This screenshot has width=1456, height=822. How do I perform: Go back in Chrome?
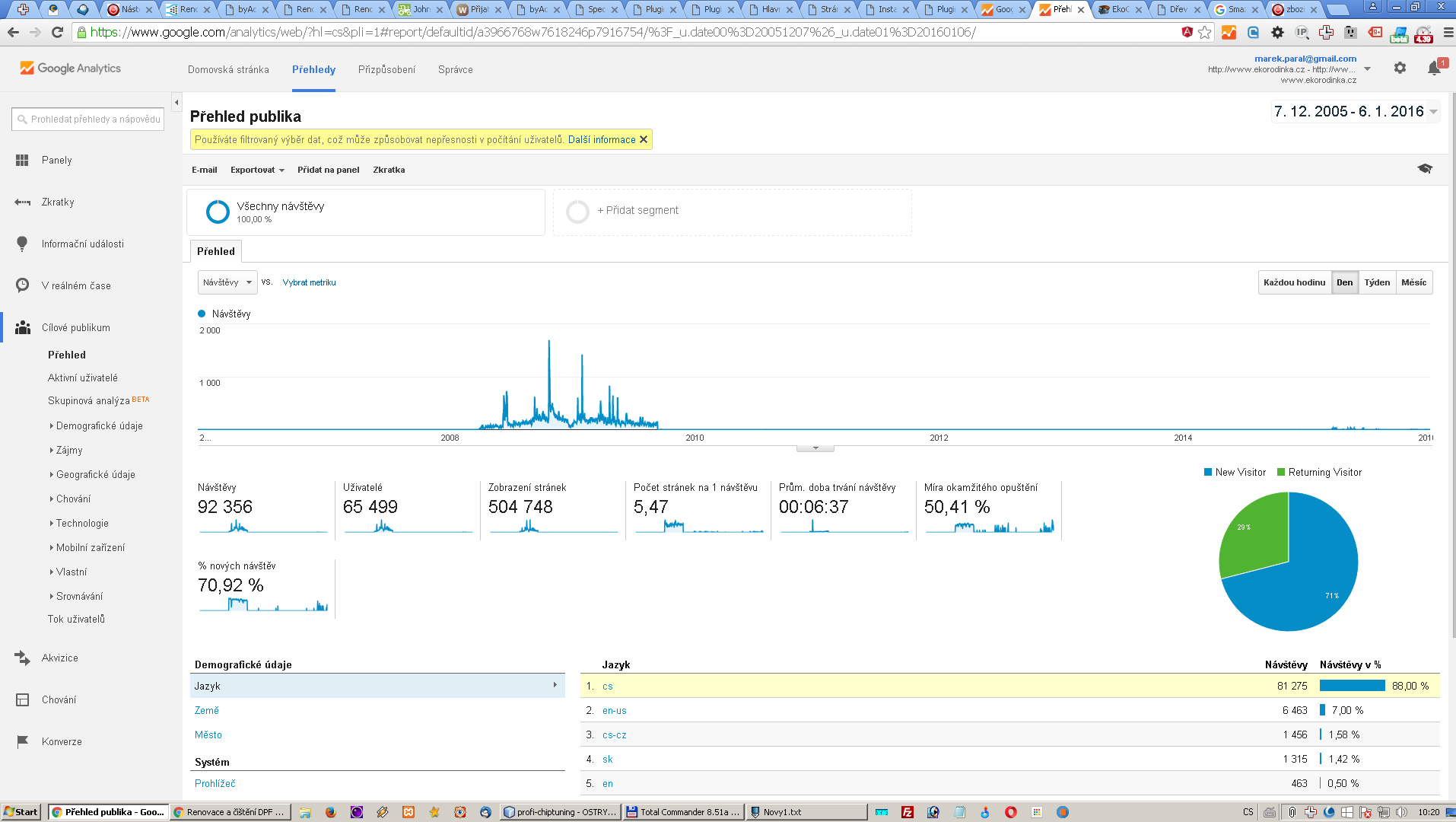13,32
